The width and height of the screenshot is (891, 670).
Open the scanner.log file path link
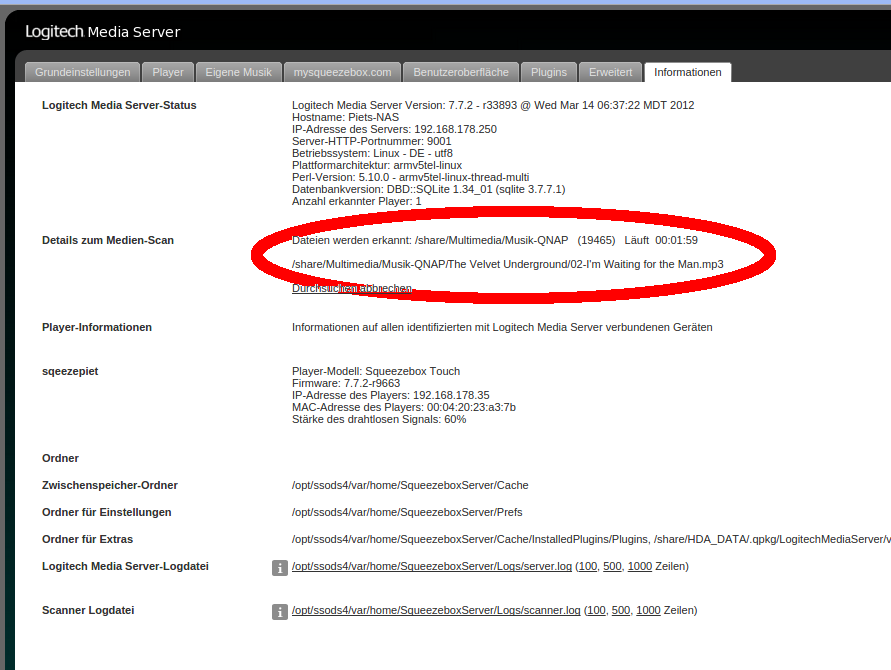[436, 610]
